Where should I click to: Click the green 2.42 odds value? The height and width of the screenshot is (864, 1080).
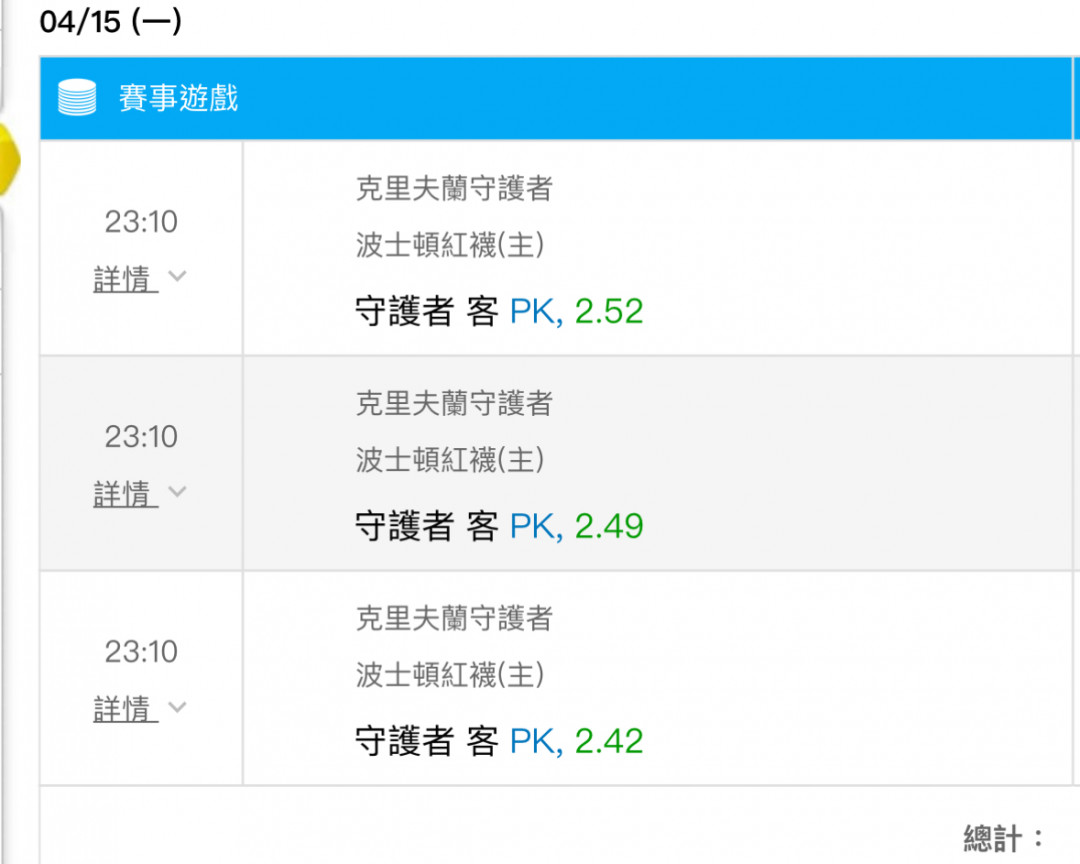pyautogui.click(x=609, y=741)
